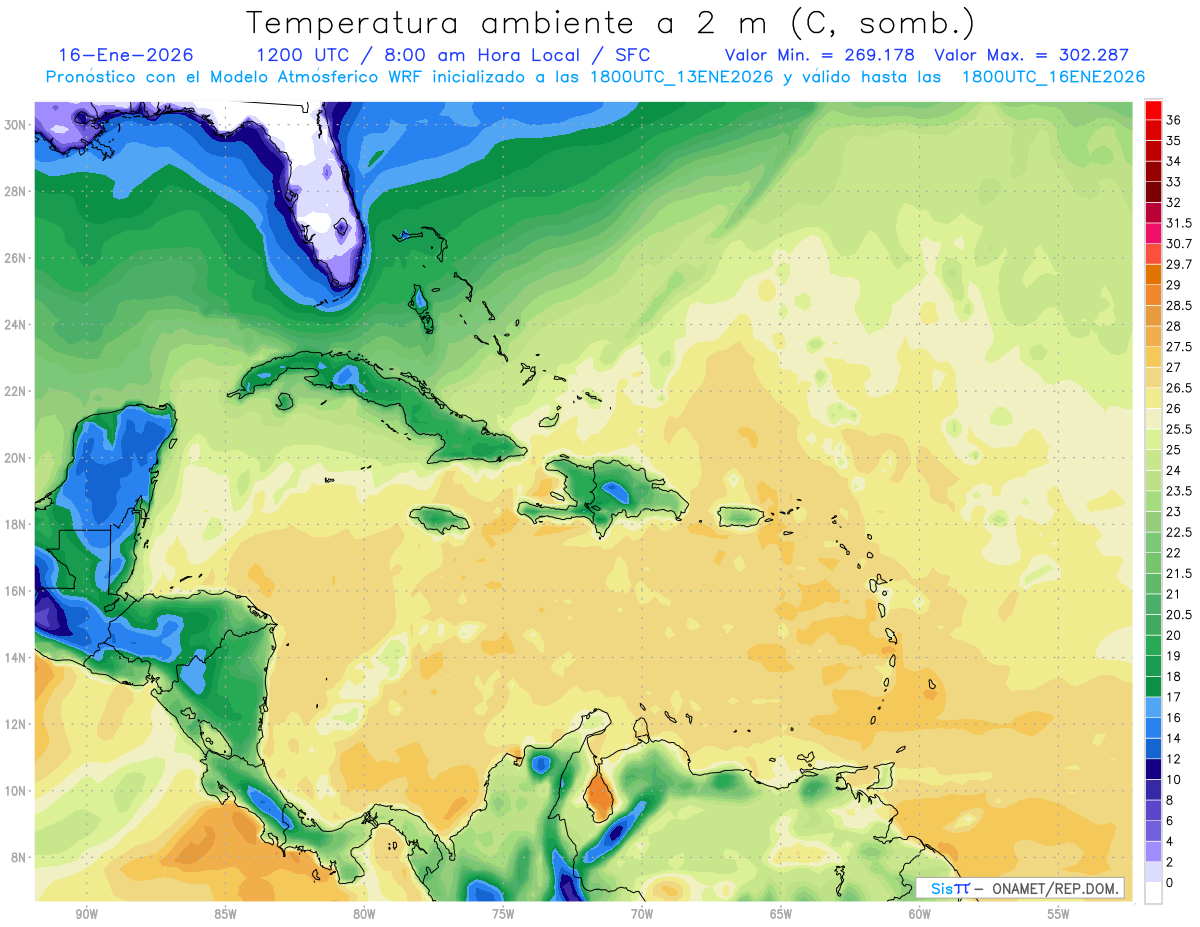Click the 22N latitude label
The image size is (1200, 927).
15,391
